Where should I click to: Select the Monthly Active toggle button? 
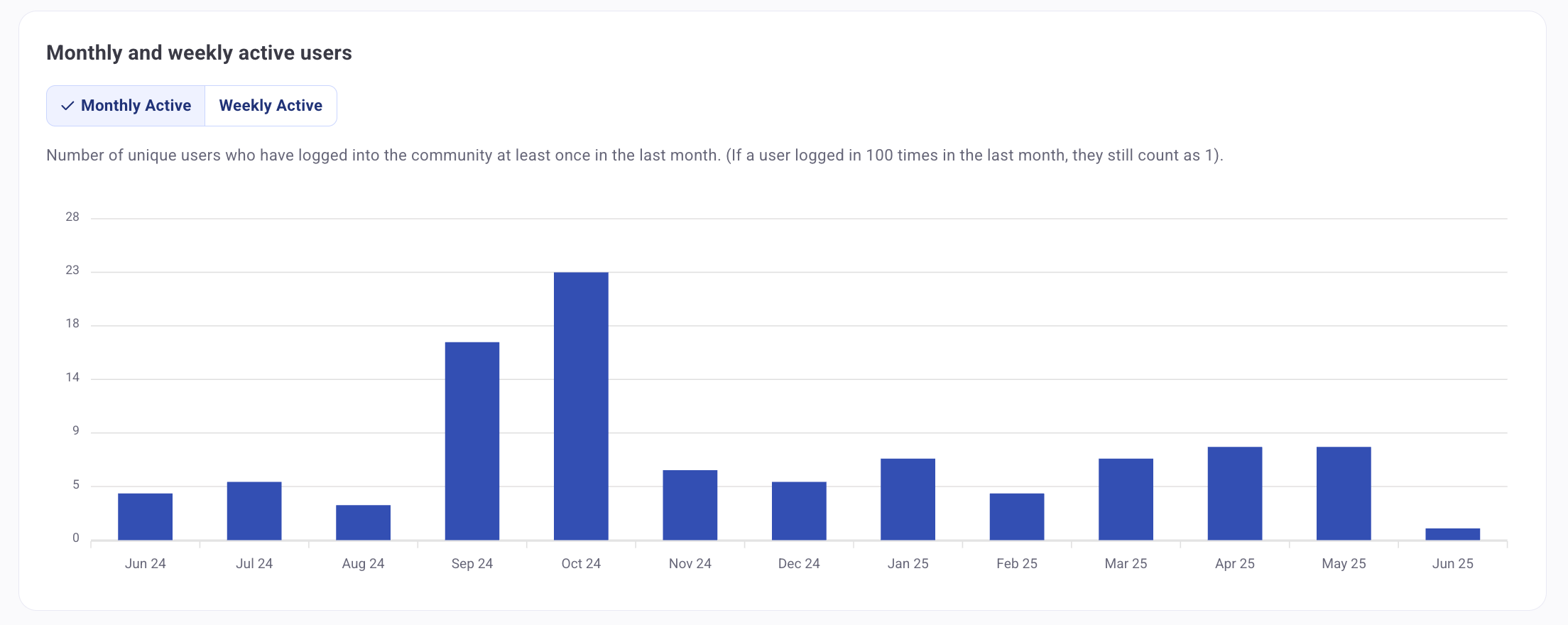pyautogui.click(x=126, y=106)
